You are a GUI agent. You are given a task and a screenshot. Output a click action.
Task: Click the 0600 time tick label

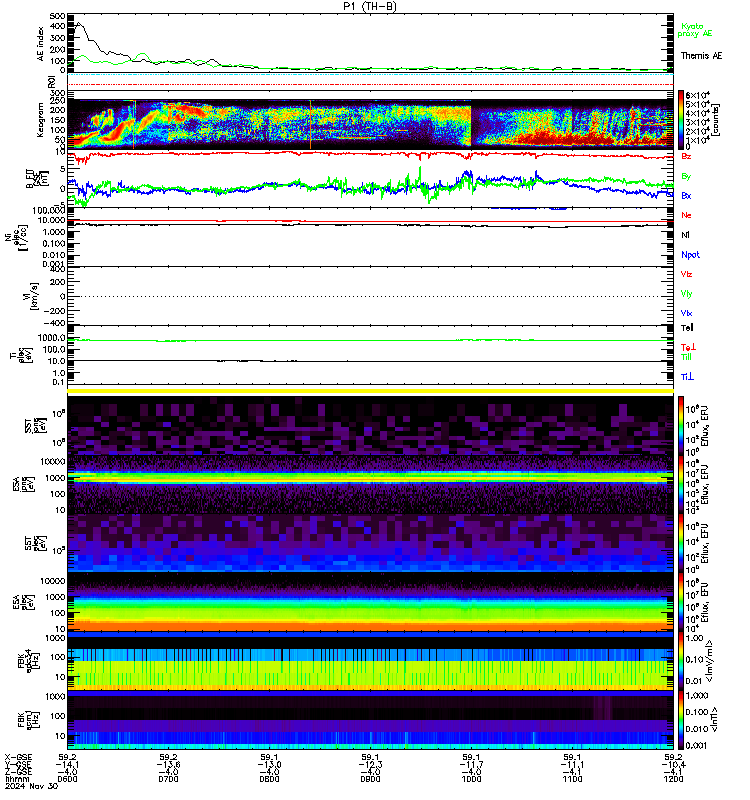(67, 779)
